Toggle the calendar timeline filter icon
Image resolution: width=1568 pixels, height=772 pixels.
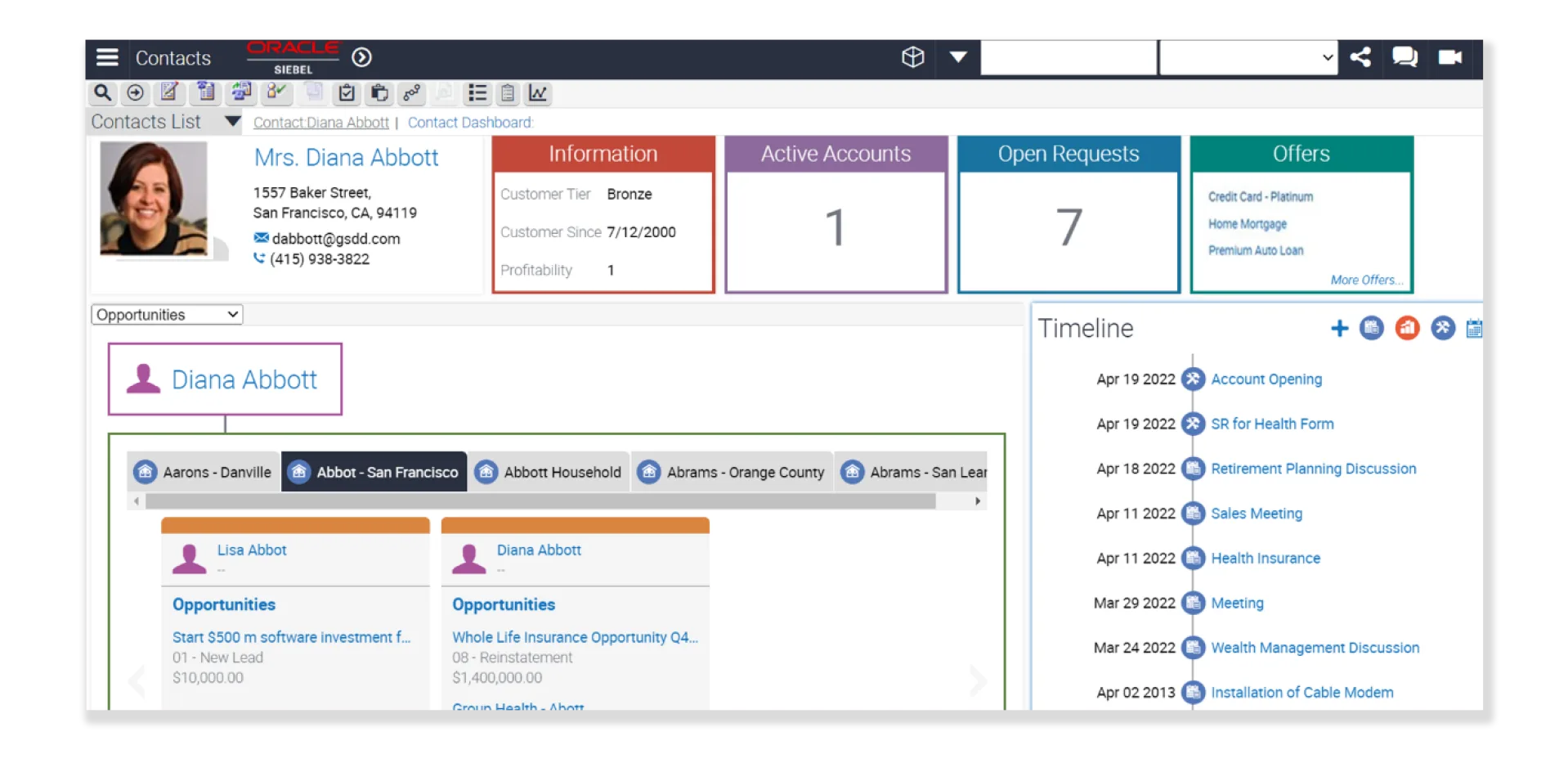1474,329
